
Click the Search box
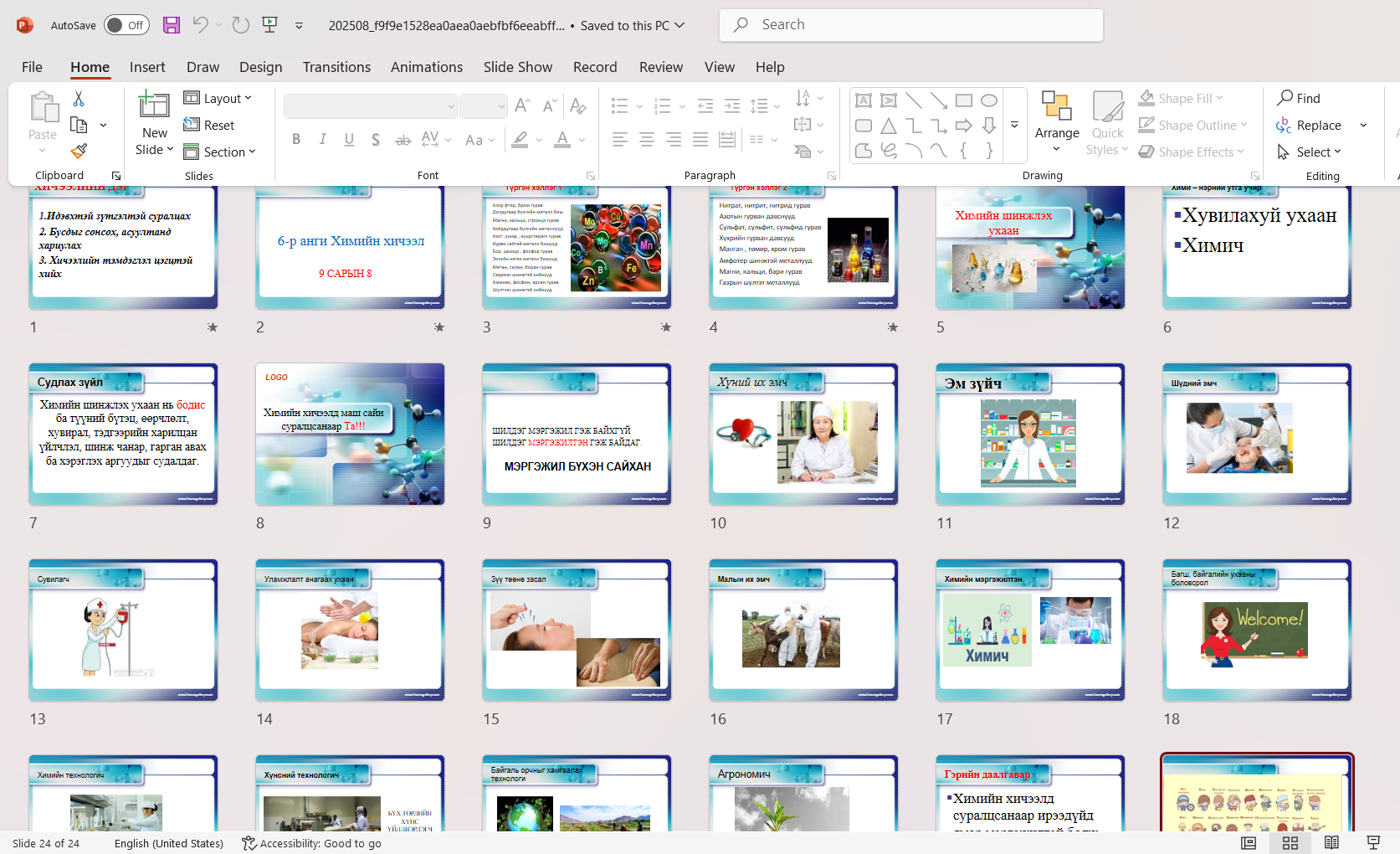(x=911, y=25)
